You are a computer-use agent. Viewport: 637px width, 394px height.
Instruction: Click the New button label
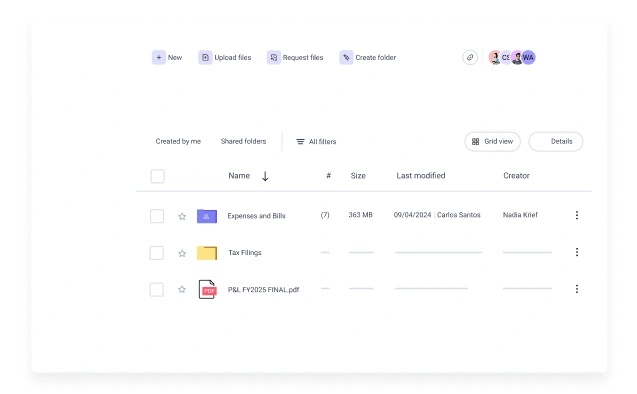tap(175, 58)
